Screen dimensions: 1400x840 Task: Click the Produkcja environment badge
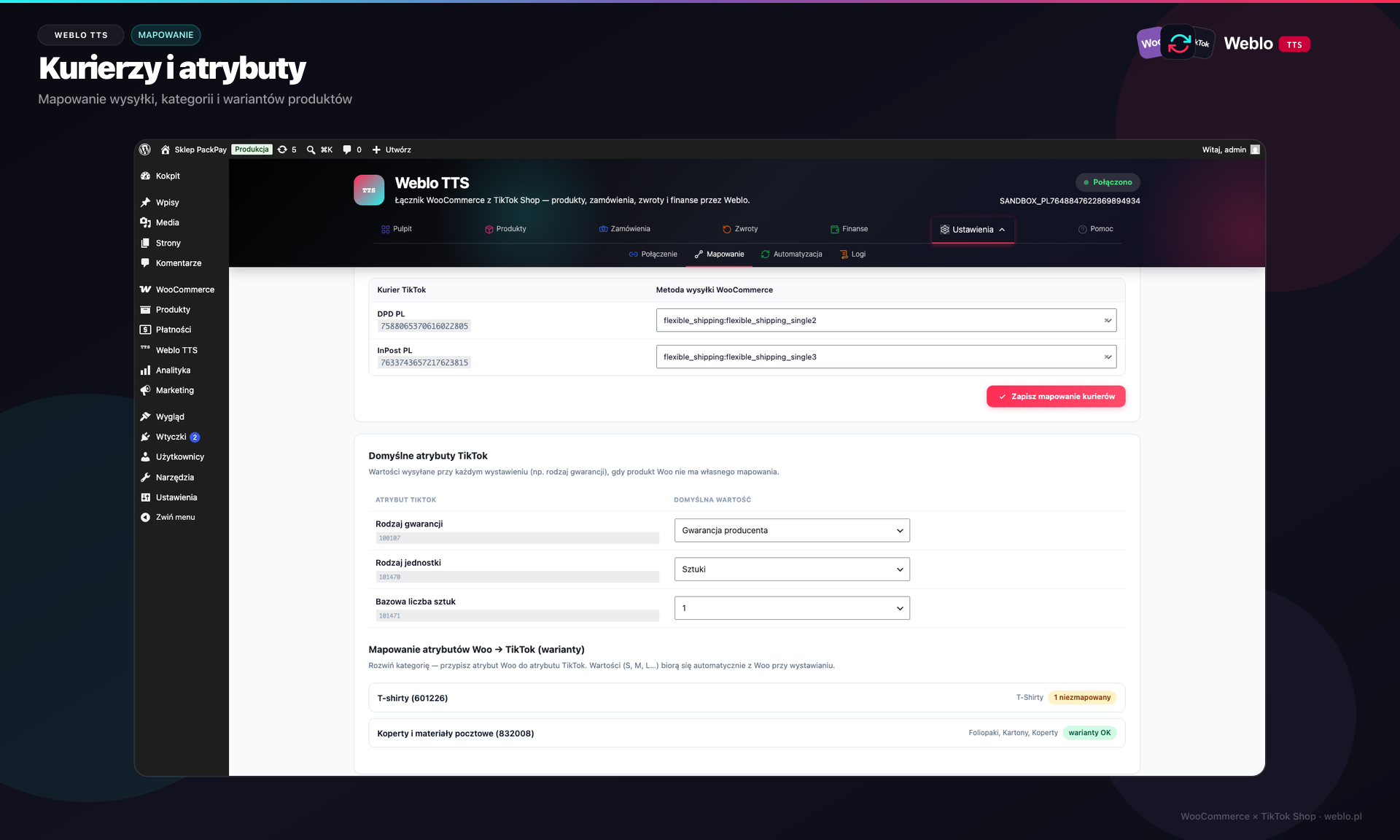coord(252,149)
